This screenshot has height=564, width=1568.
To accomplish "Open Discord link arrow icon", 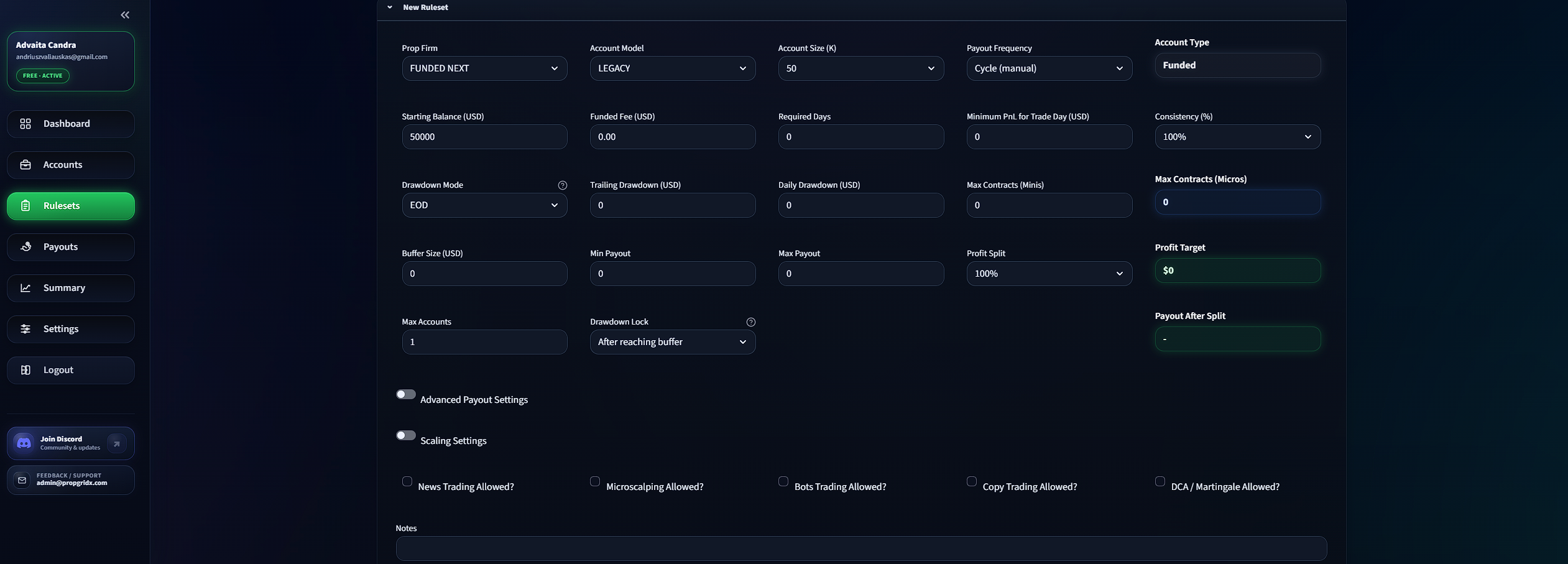I will 116,443.
